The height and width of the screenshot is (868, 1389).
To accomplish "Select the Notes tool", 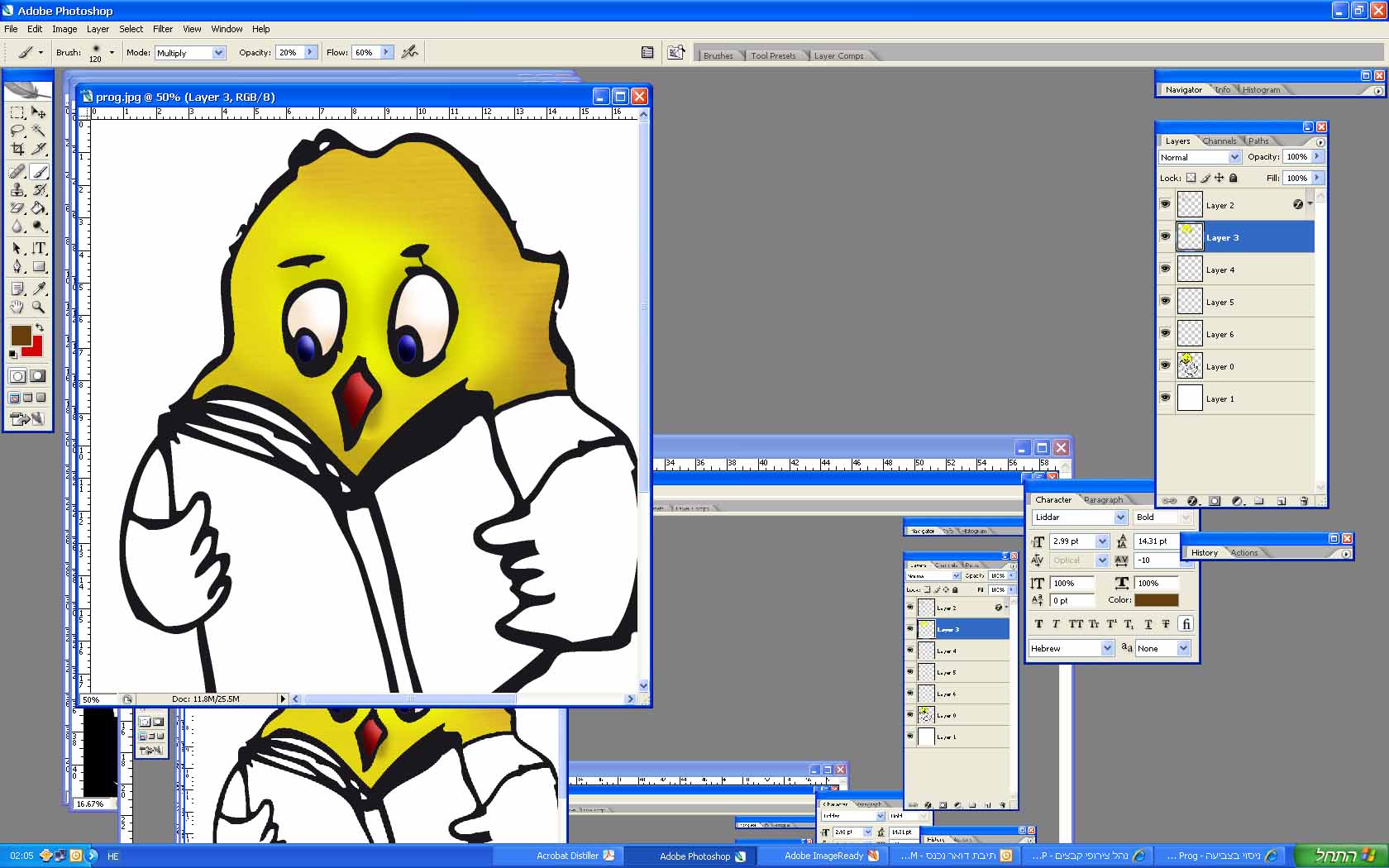I will coord(17,288).
